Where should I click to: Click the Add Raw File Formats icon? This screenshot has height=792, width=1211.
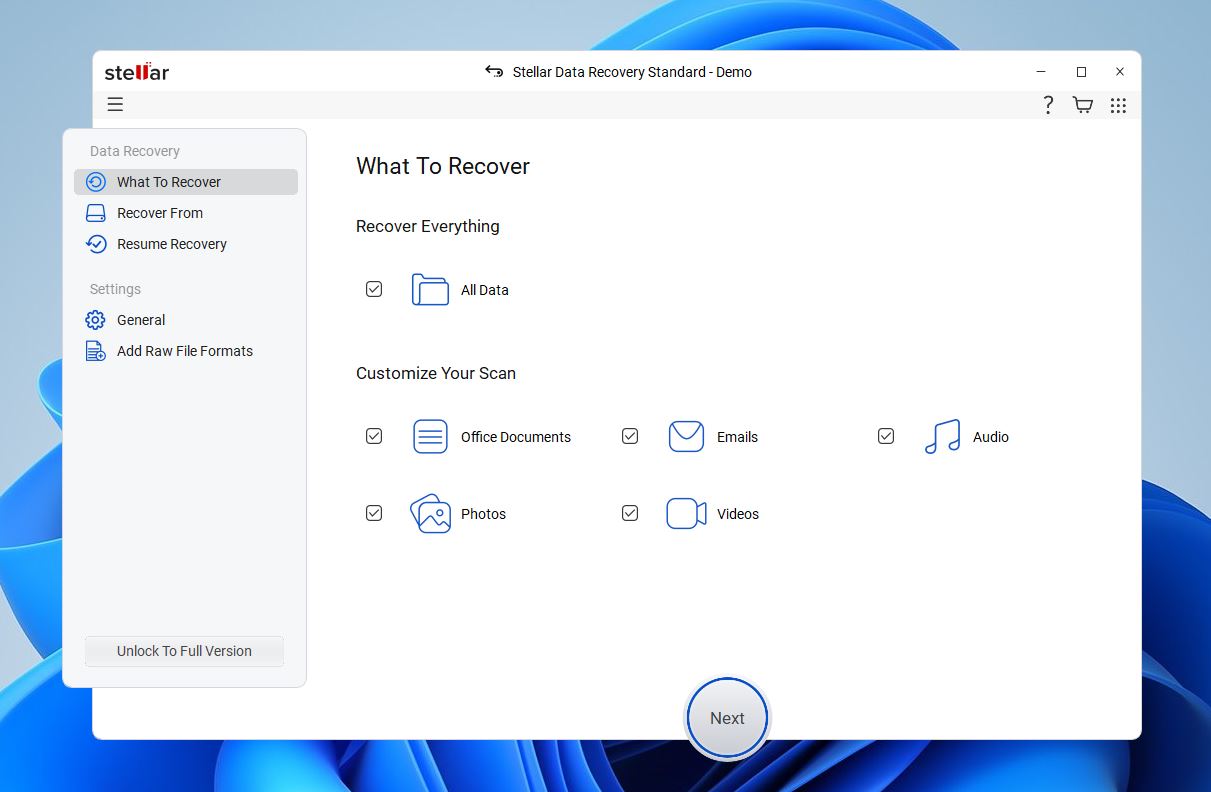(x=96, y=351)
